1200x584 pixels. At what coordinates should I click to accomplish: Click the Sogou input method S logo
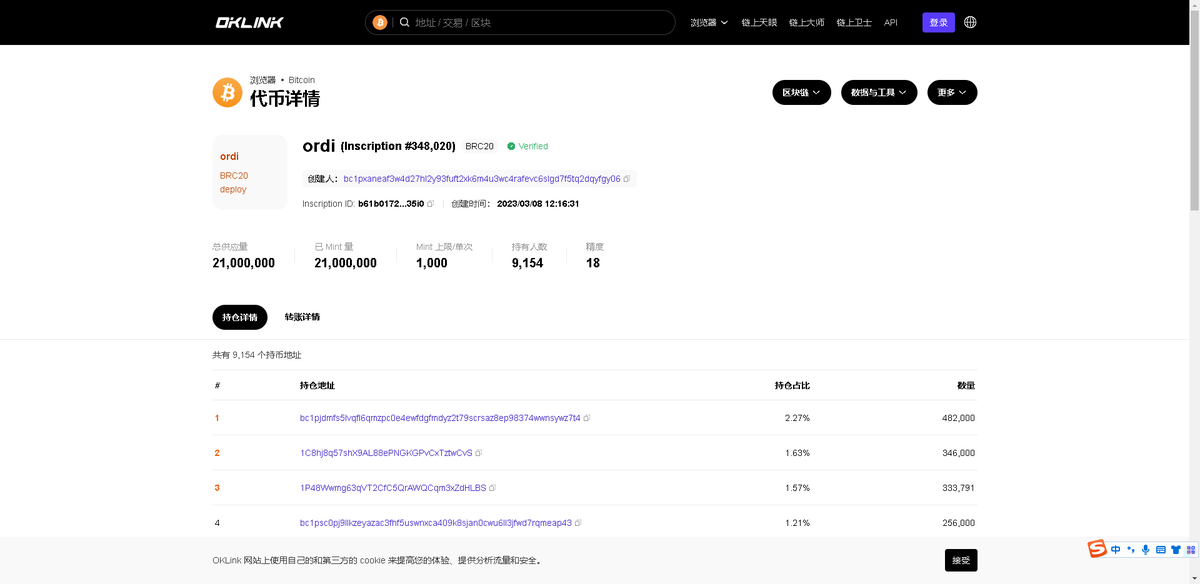1097,549
